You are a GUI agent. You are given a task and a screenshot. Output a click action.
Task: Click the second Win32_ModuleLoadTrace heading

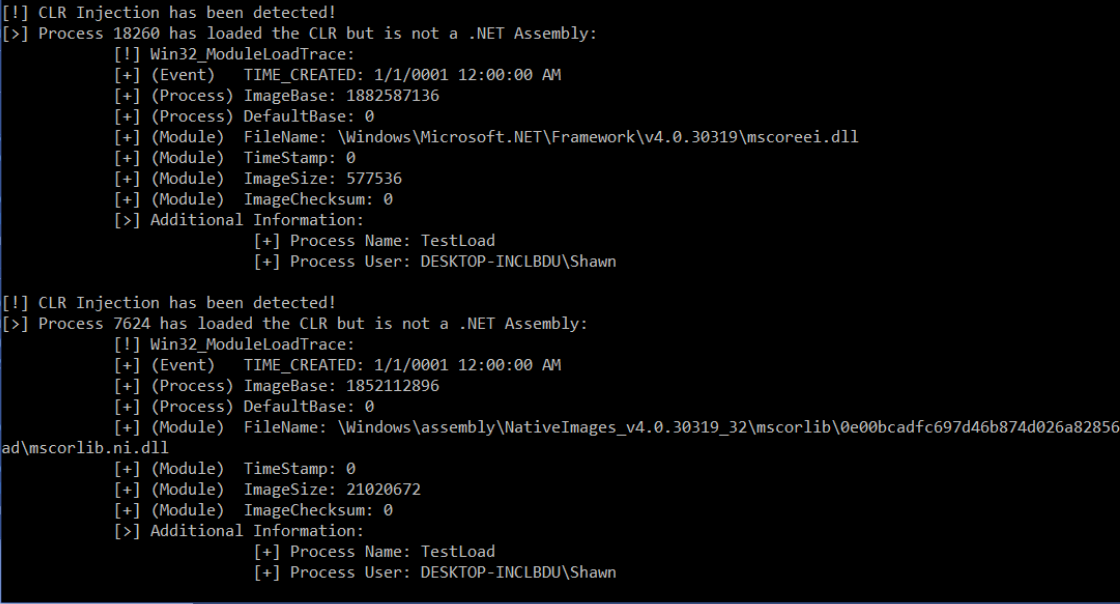(x=234, y=344)
